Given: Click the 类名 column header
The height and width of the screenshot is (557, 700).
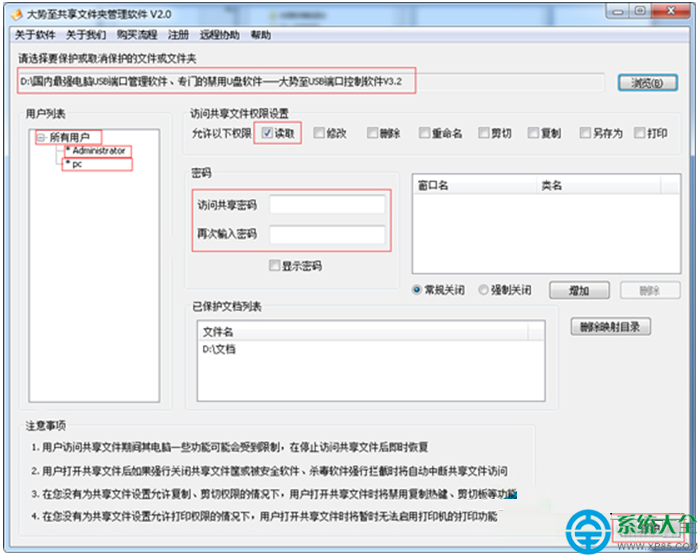Looking at the screenshot, I should (598, 185).
